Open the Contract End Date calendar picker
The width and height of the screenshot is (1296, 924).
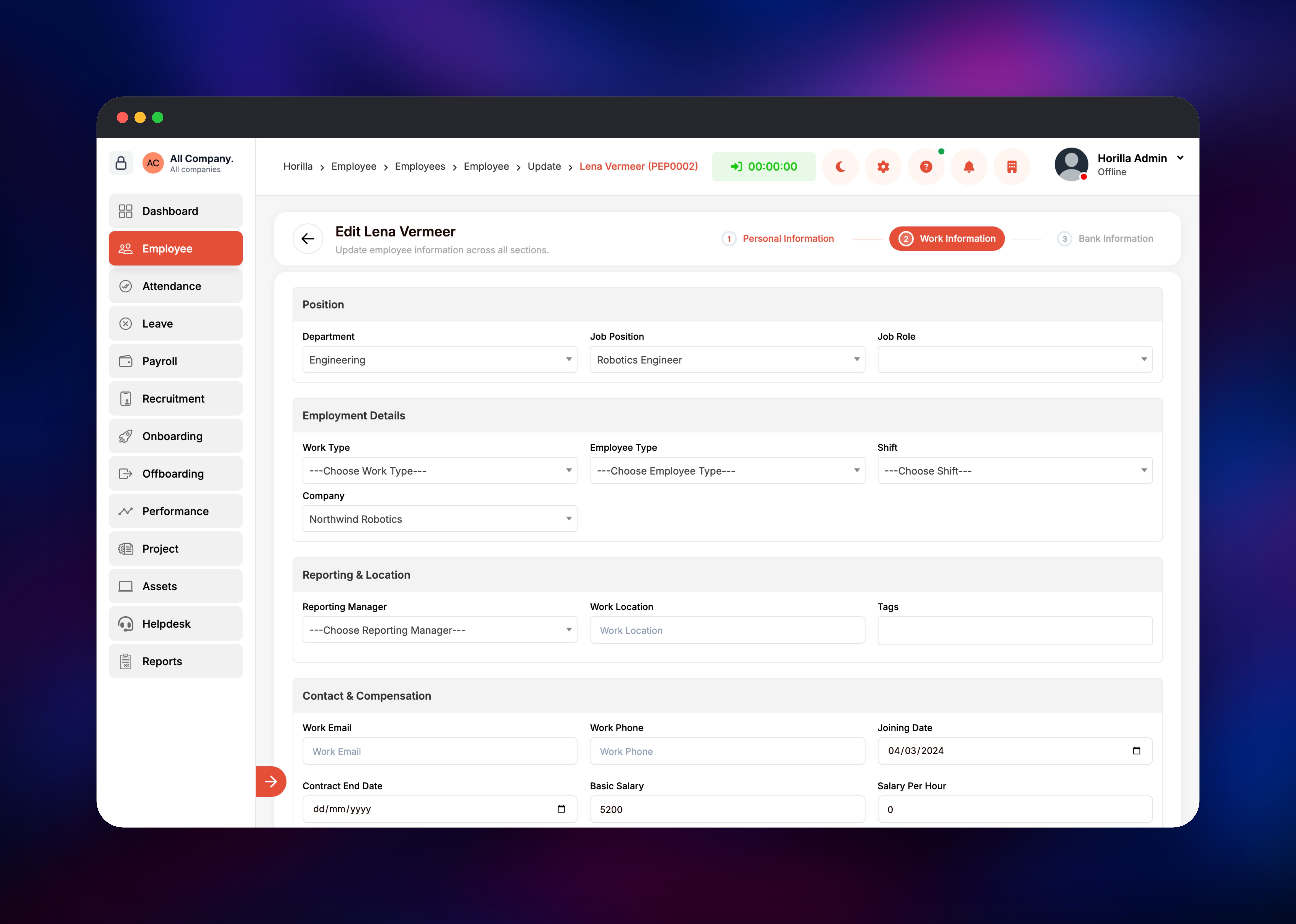click(561, 809)
